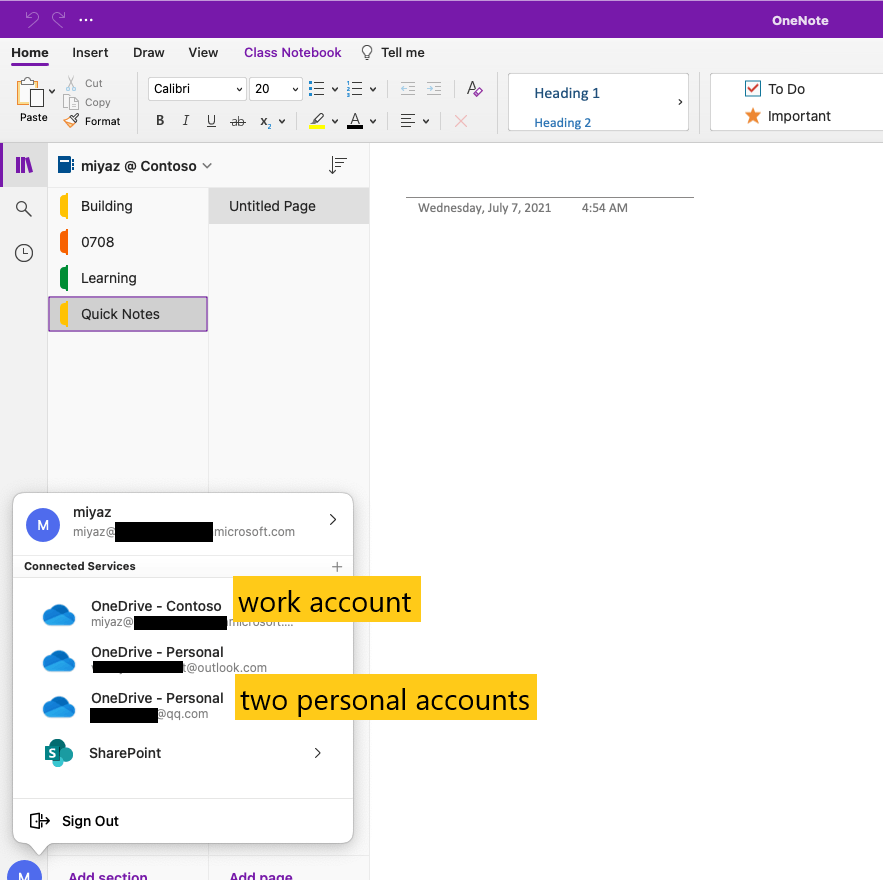
Task: Select the Quick Notes section
Action: pyautogui.click(x=128, y=314)
